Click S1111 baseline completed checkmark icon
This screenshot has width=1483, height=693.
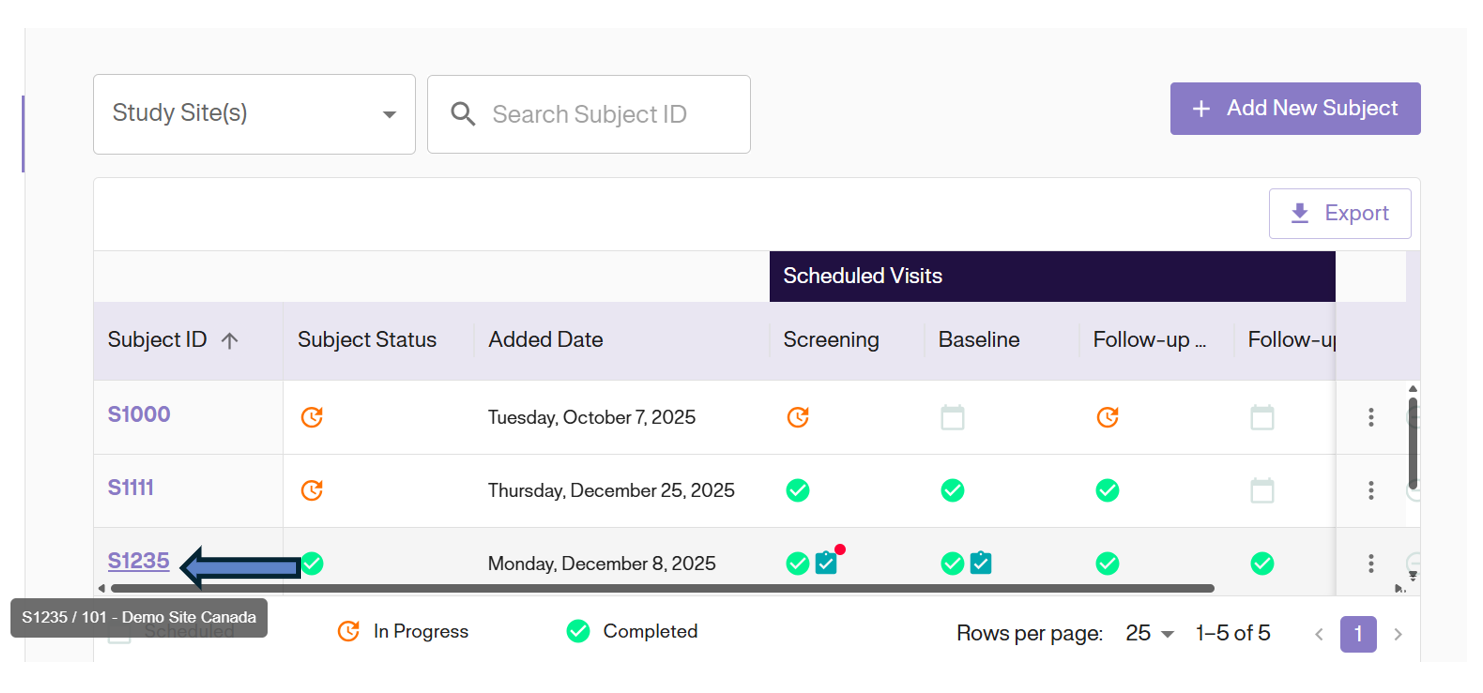pos(952,490)
